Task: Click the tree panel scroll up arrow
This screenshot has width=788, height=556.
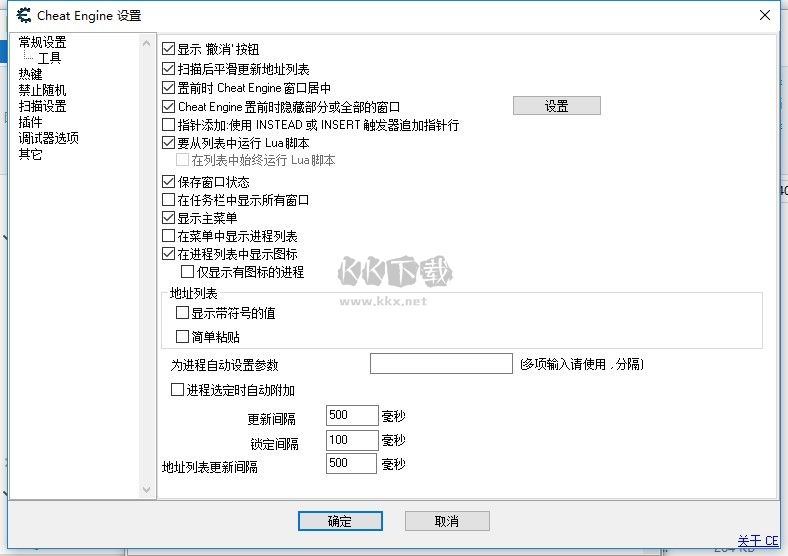Action: click(146, 43)
